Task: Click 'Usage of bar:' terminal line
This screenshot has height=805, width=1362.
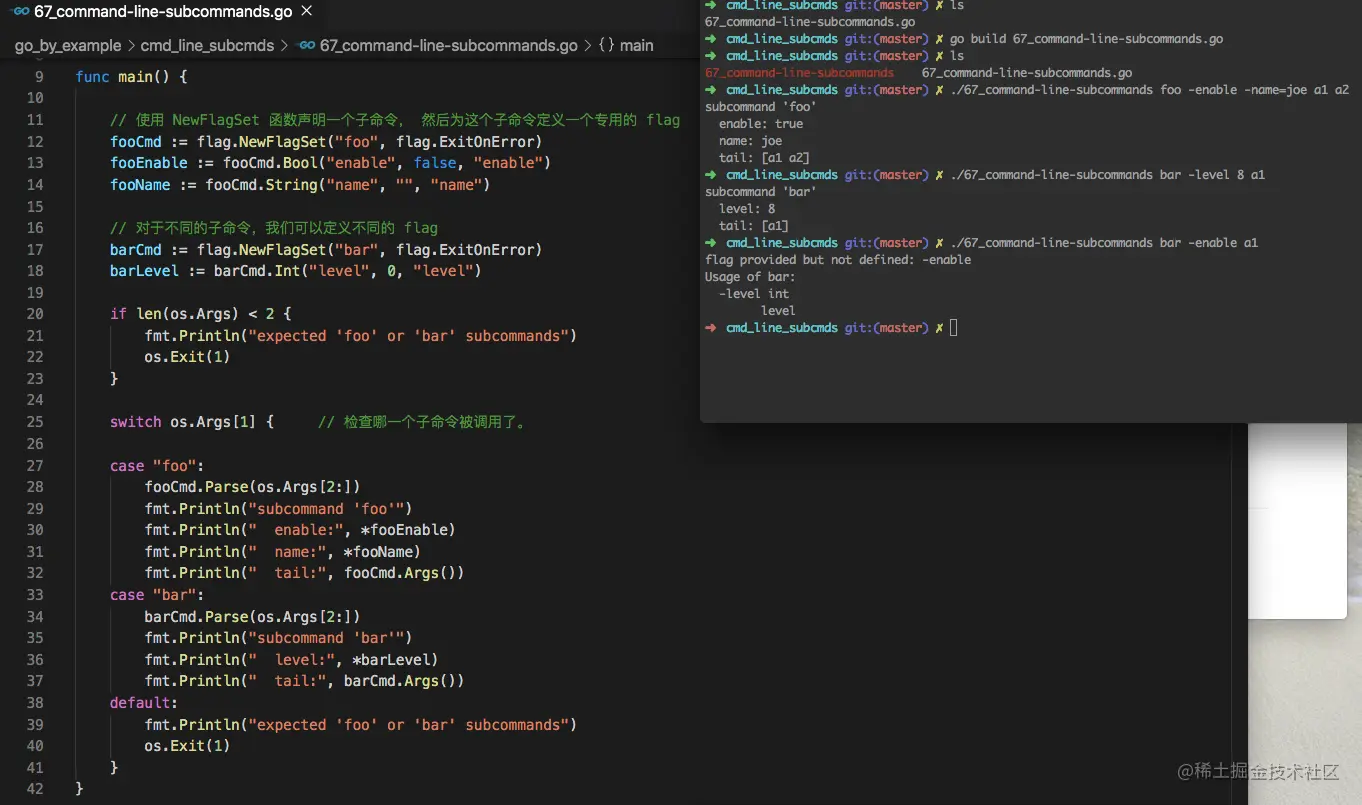Action: point(750,277)
